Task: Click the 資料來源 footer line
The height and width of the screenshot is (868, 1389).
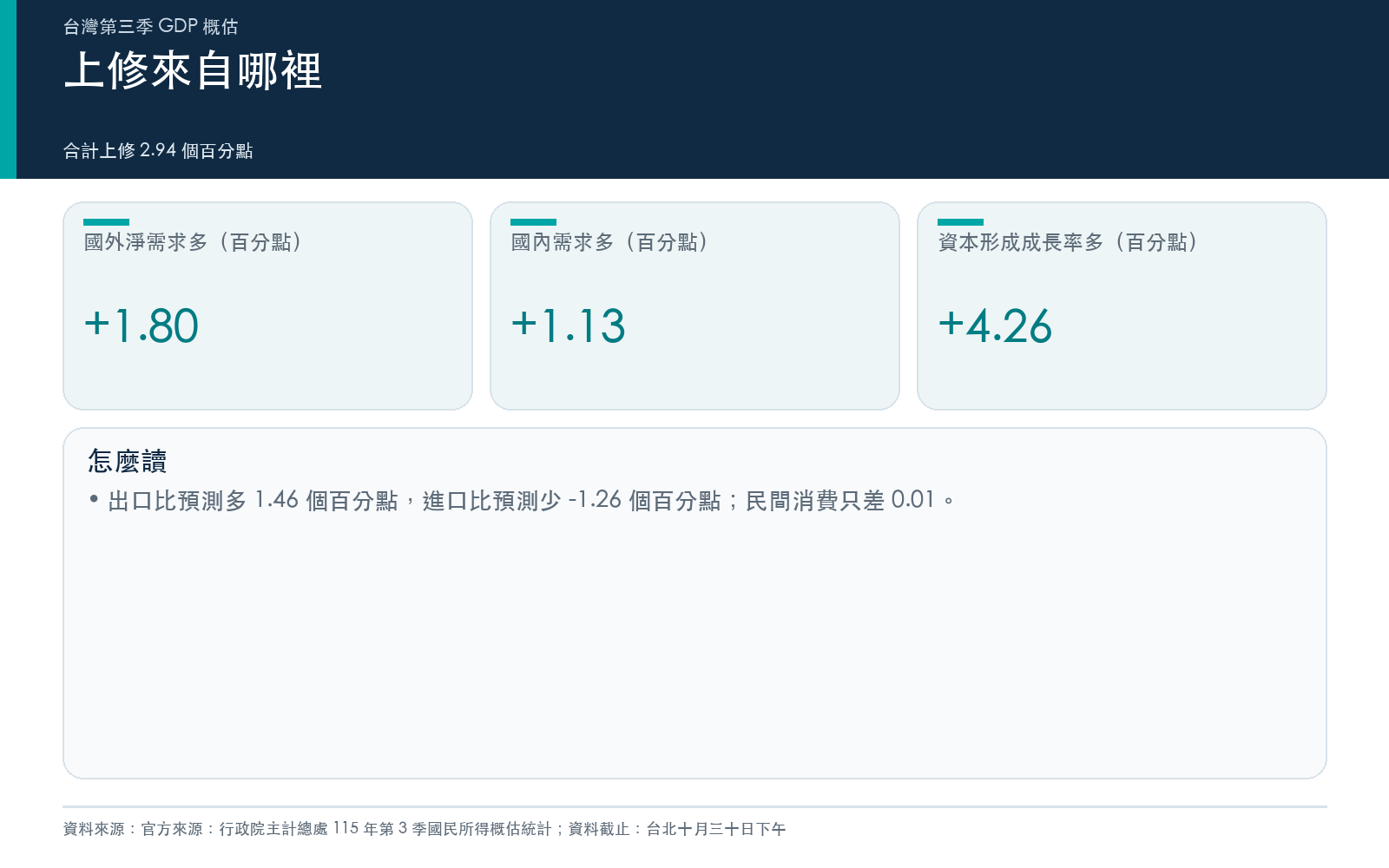Action: pyautogui.click(x=425, y=829)
